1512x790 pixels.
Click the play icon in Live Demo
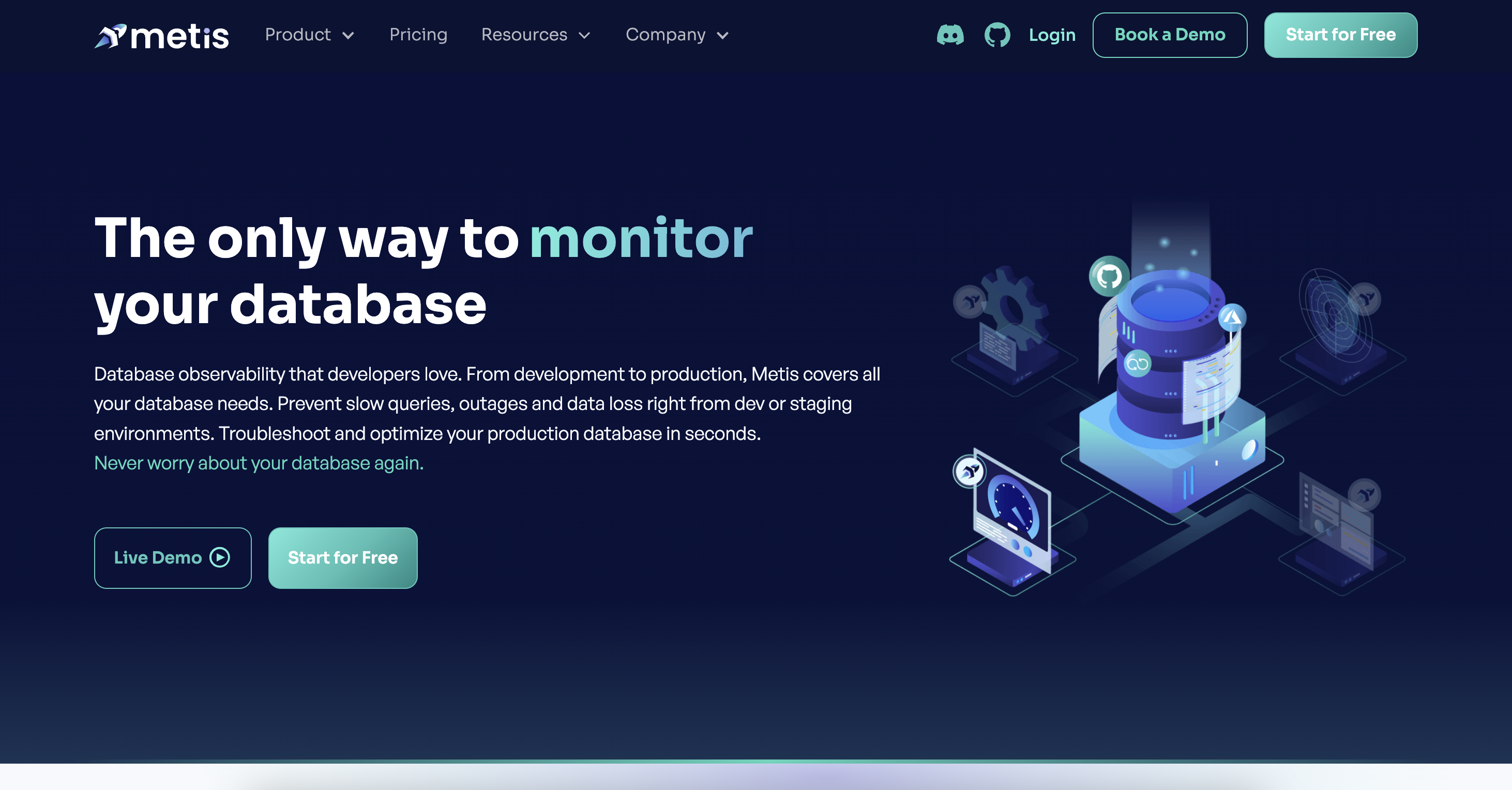tap(220, 557)
